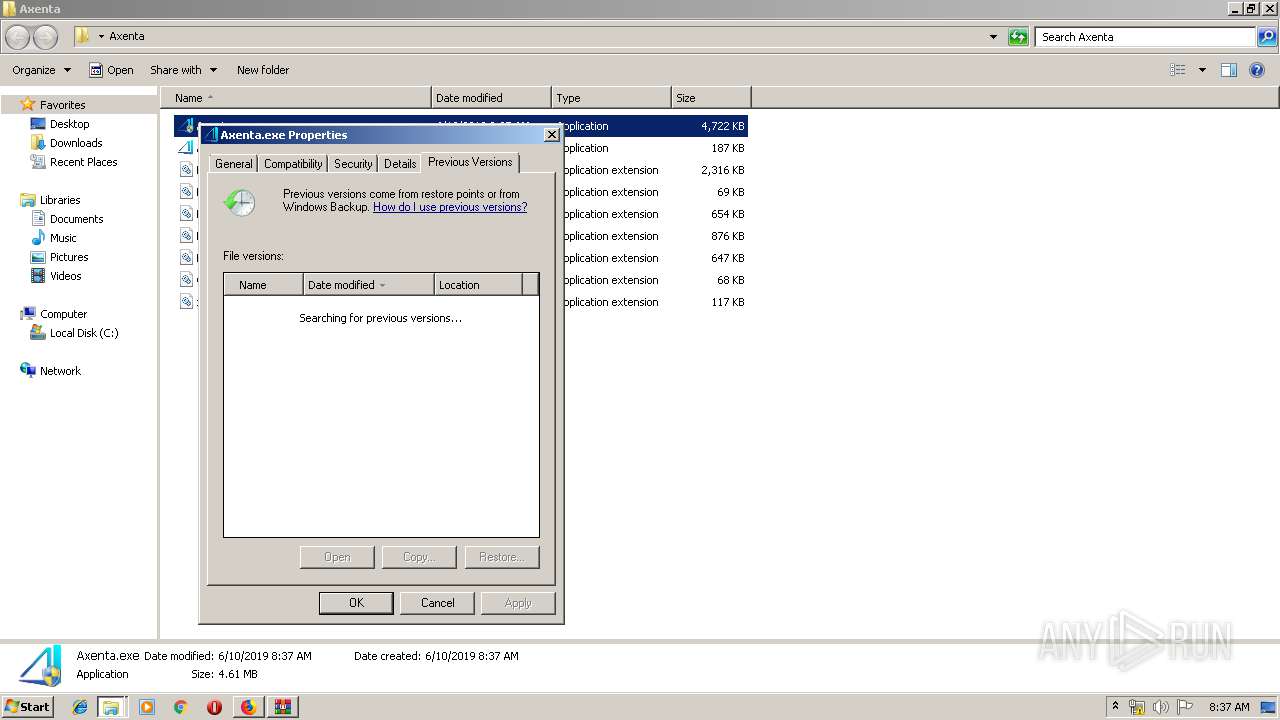Open Pictures library
1280x720 pixels.
tap(69, 257)
